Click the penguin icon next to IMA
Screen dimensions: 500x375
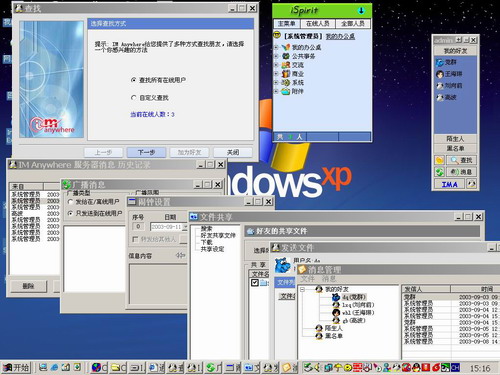(471, 184)
